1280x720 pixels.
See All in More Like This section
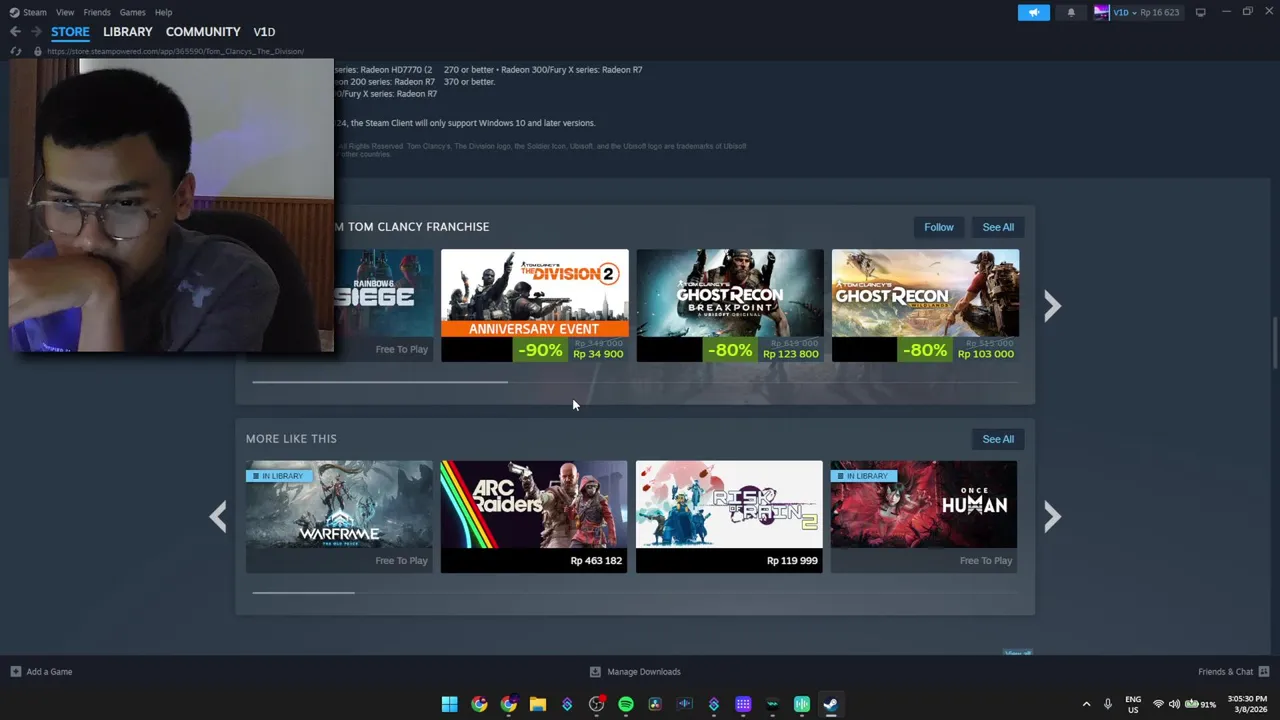tap(998, 439)
